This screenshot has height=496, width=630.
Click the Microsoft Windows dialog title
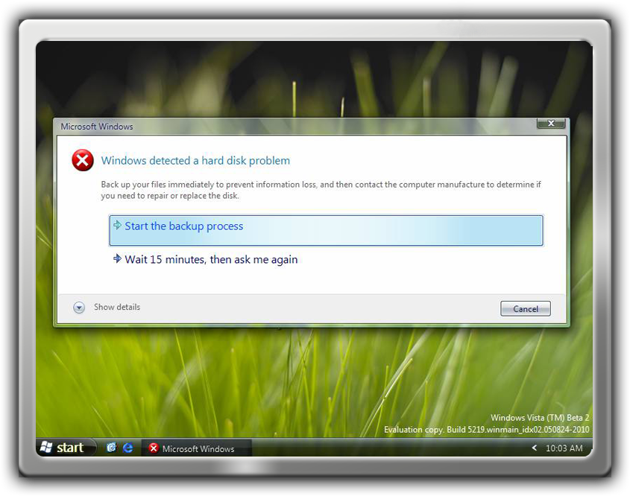click(96, 127)
